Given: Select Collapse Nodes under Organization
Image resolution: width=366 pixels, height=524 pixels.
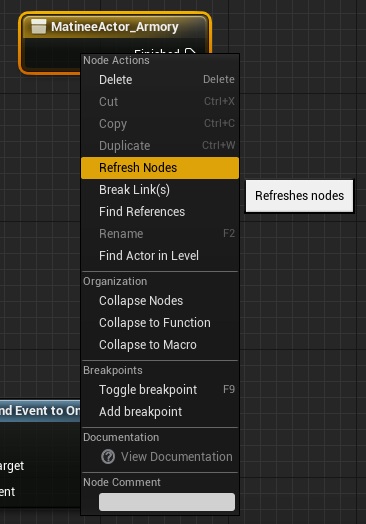Looking at the screenshot, I should [160, 301].
